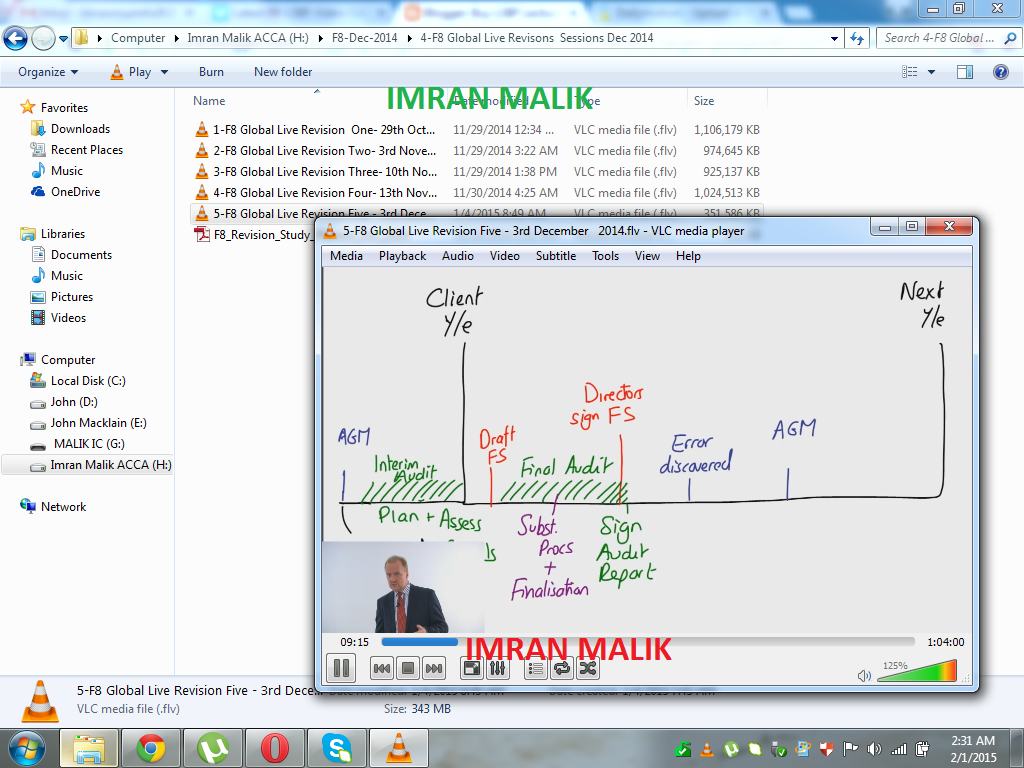This screenshot has width=1024, height=768.
Task: Open view options dropdown arrow
Action: click(931, 72)
